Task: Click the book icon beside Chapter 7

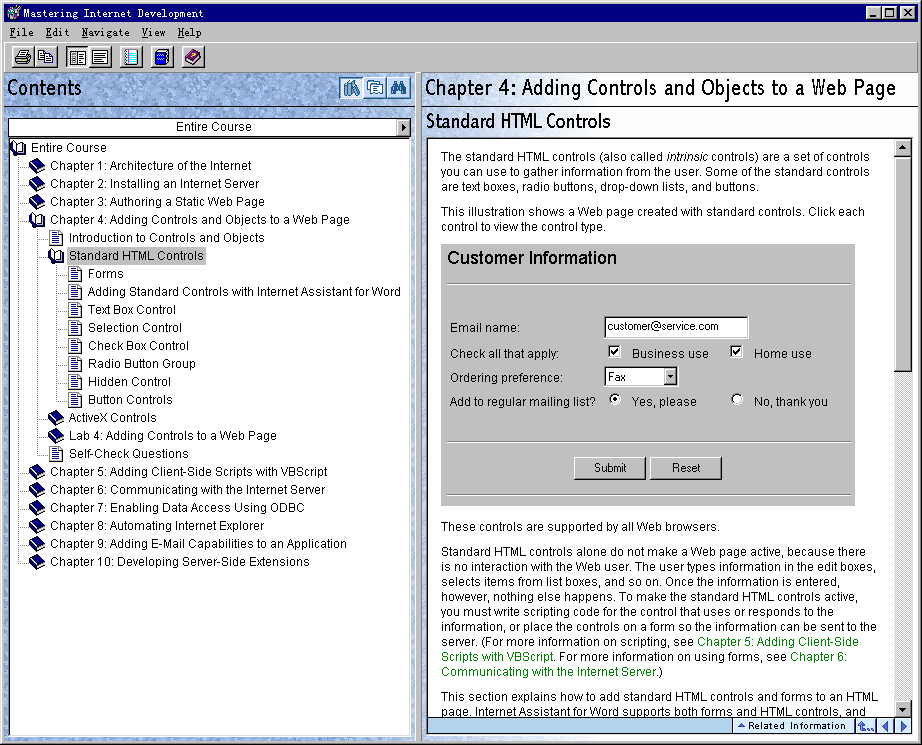Action: 37,508
